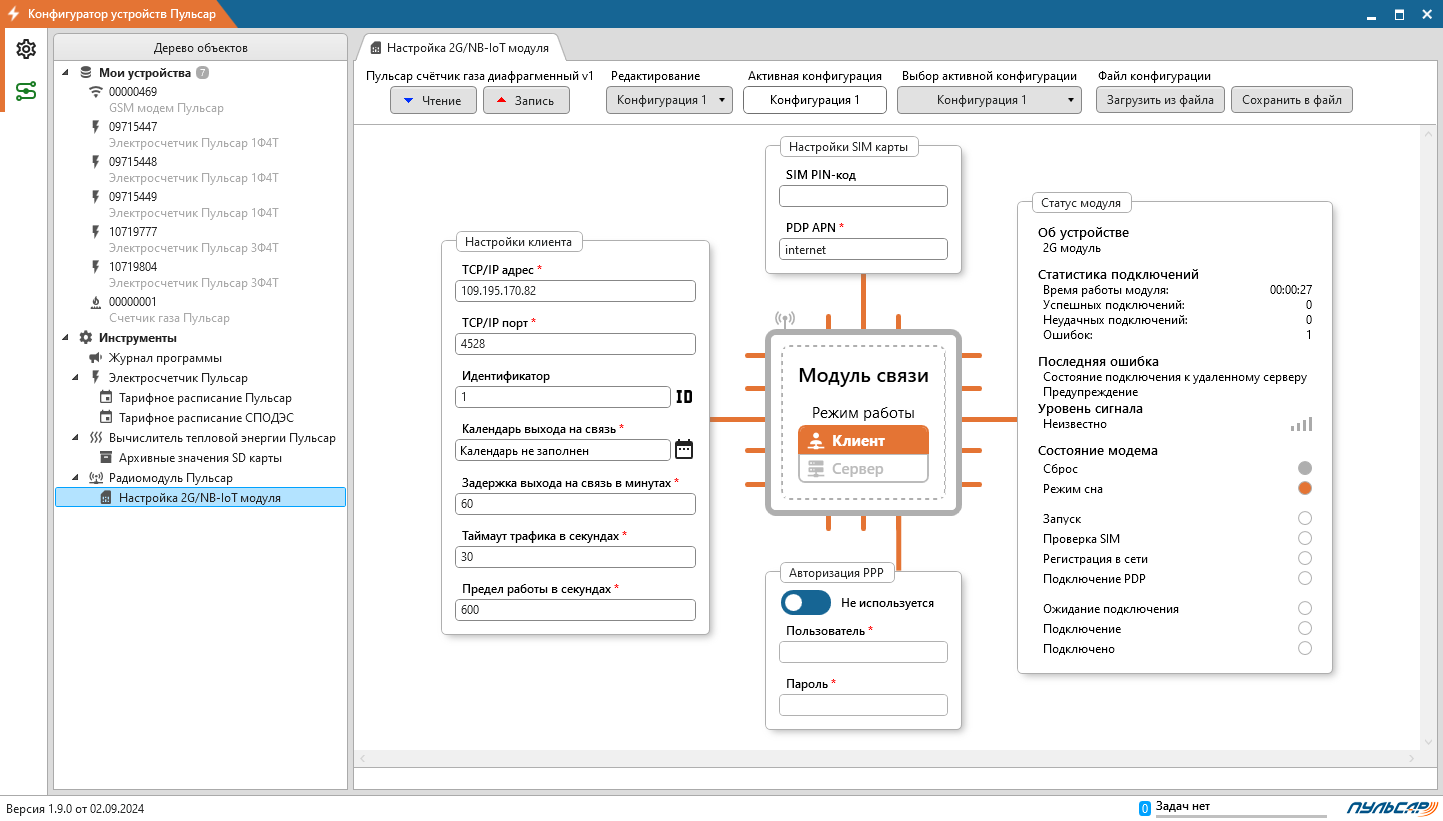Focus the SIM PIN-код field
The height and width of the screenshot is (821, 1443).
(x=863, y=196)
